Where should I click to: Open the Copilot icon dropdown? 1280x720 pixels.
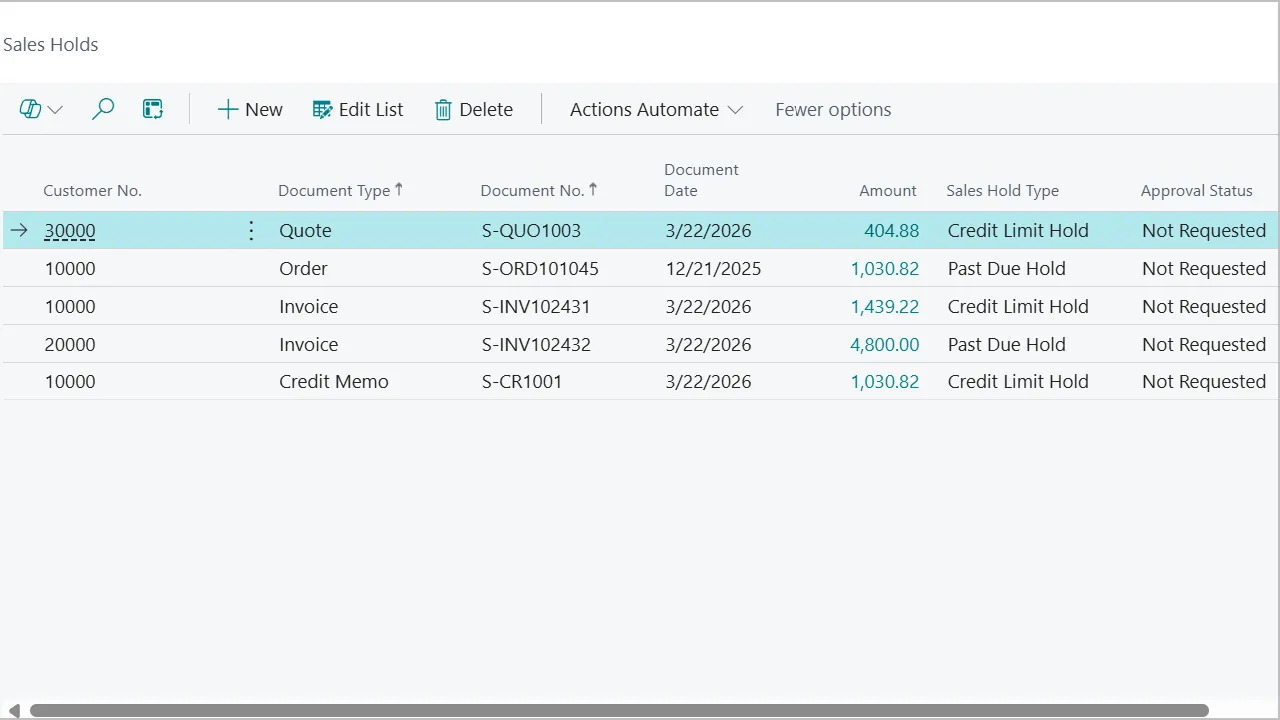41,109
